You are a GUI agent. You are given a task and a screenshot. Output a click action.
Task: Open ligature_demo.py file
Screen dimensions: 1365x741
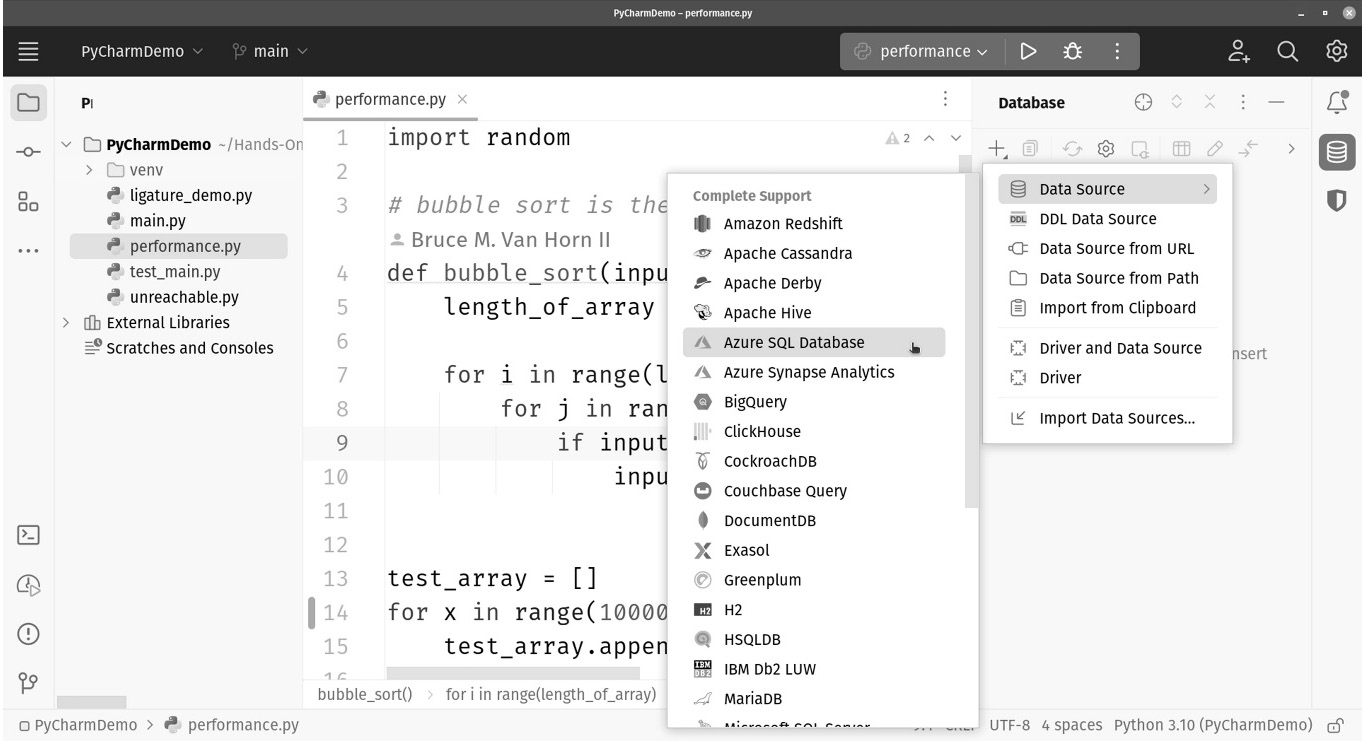190,196
